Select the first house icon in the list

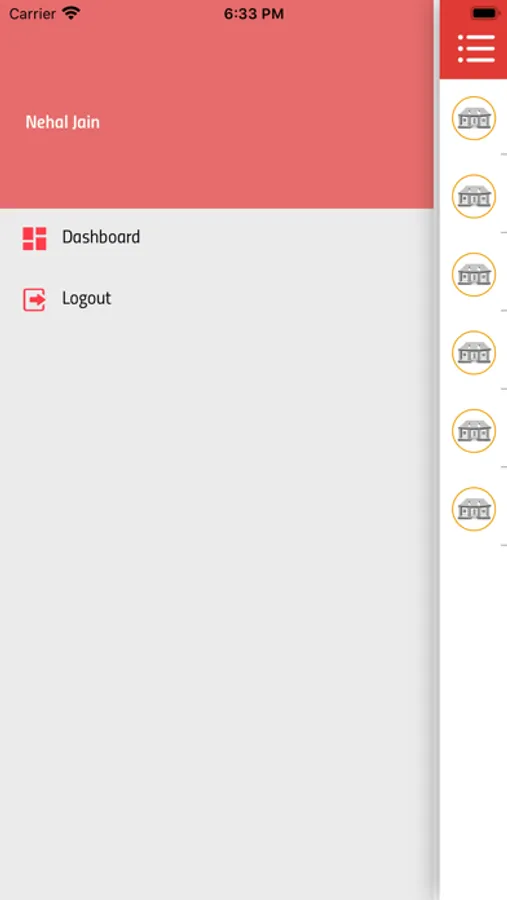click(474, 118)
